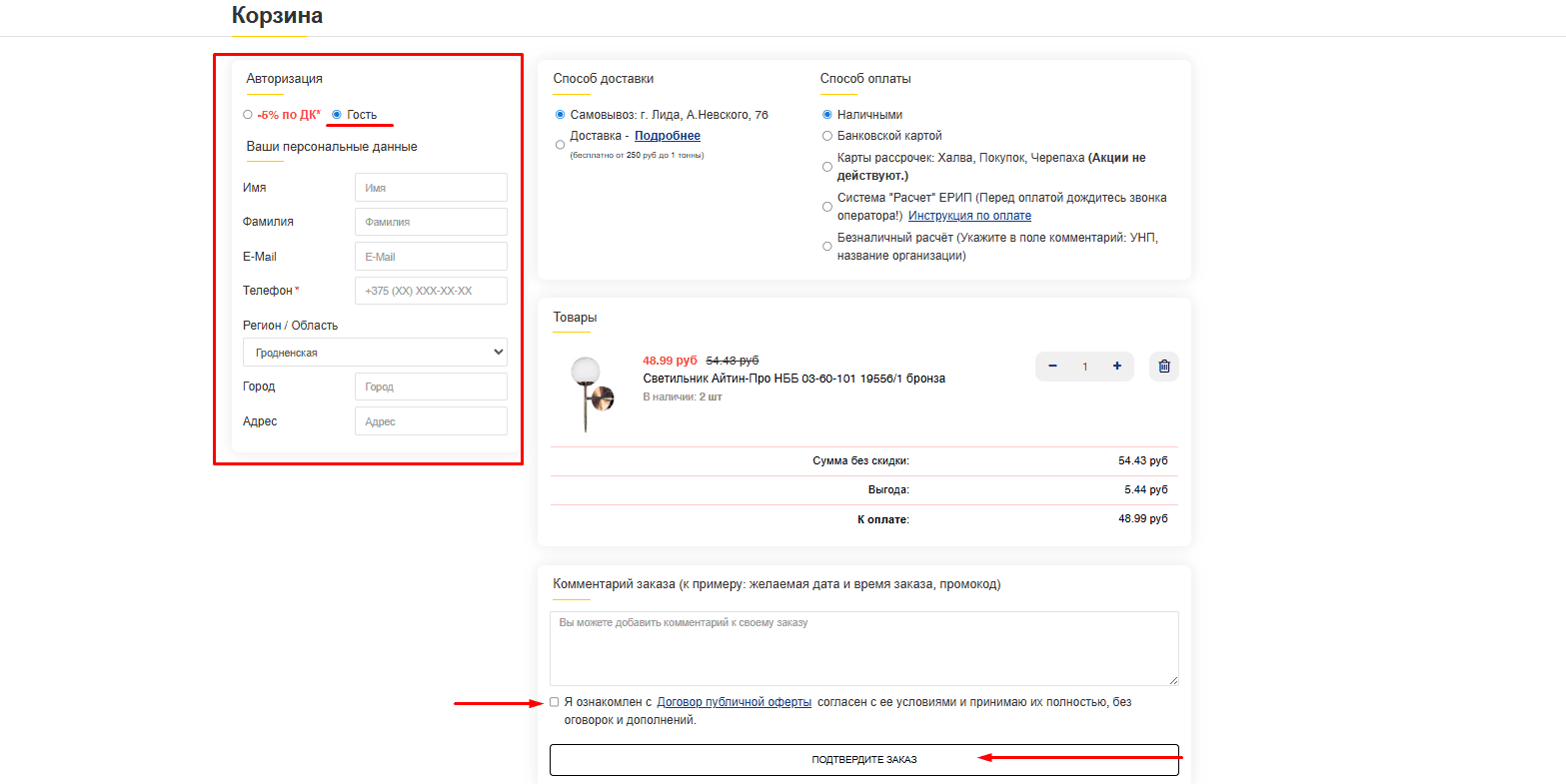Click the lamp product thumbnail
Screen dimensions: 1566x784
point(586,394)
